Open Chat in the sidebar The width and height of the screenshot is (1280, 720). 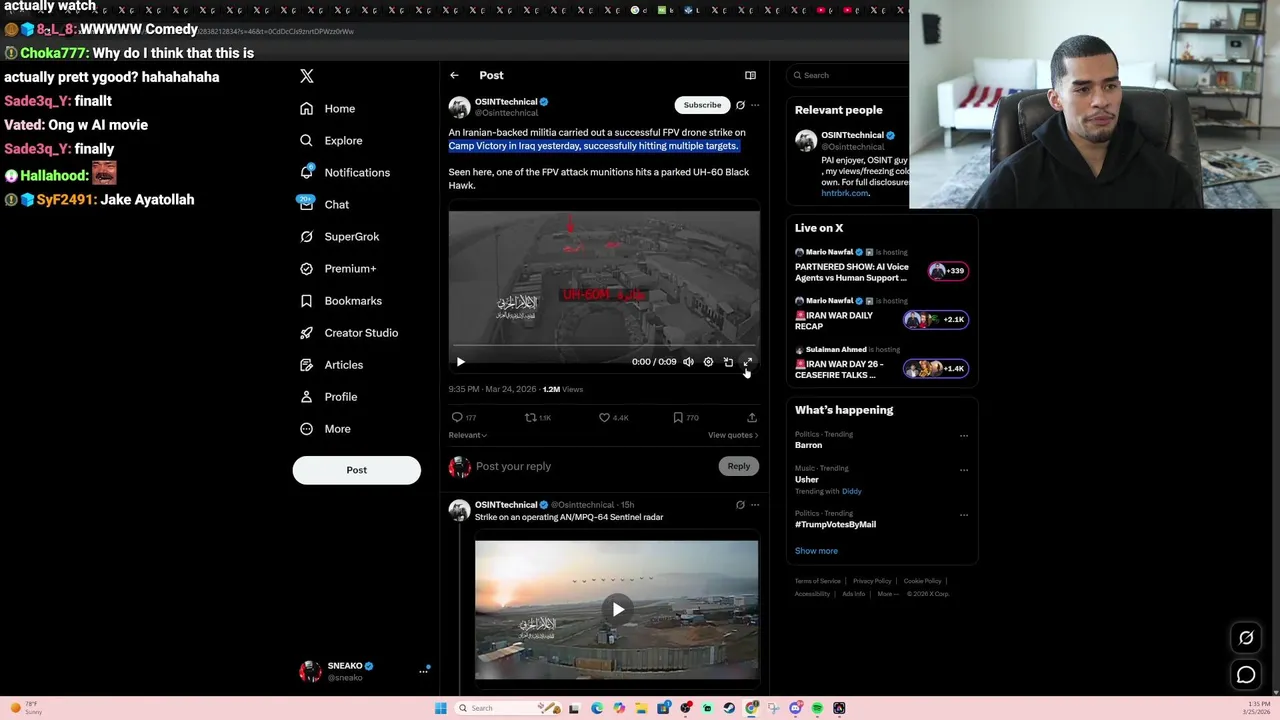point(324,205)
